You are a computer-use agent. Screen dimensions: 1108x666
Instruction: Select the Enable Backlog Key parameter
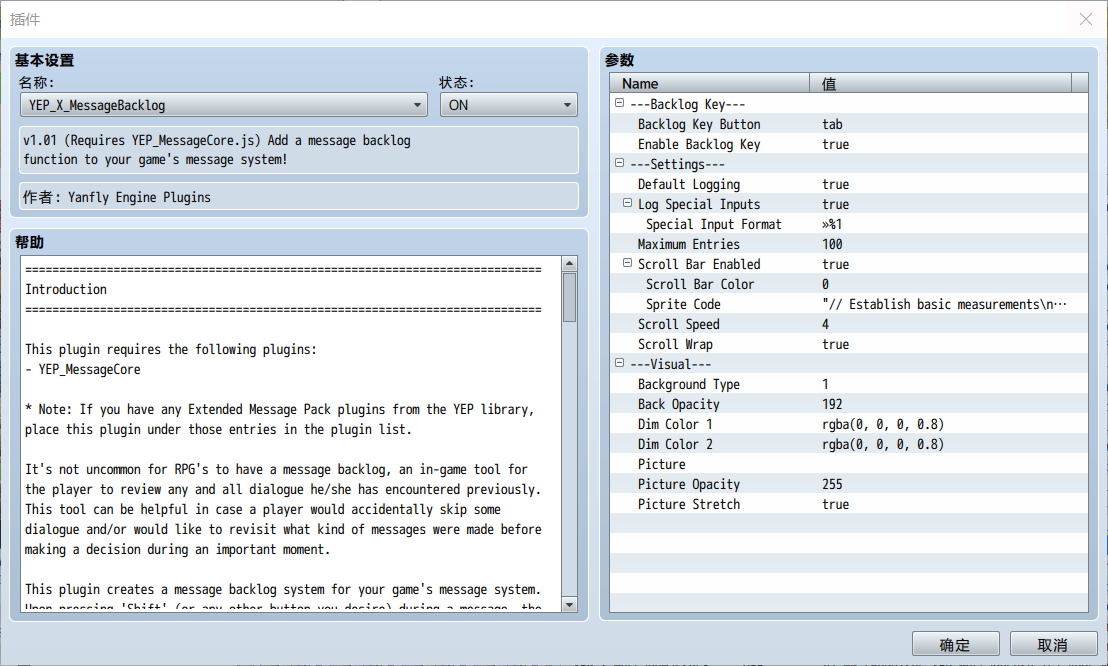pyautogui.click(x=849, y=144)
